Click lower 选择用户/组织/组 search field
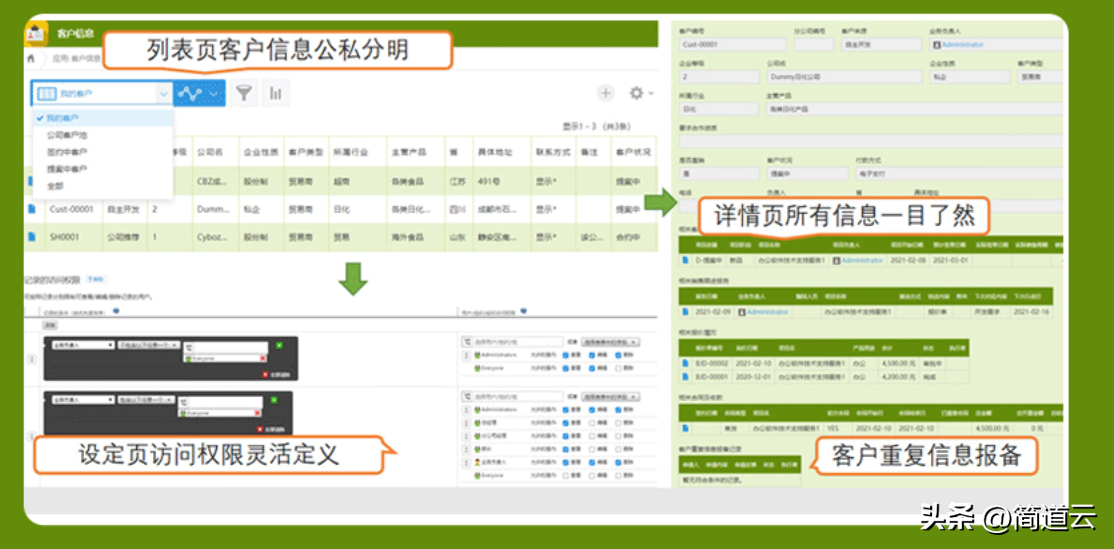This screenshot has height=549, width=1114. click(x=517, y=397)
